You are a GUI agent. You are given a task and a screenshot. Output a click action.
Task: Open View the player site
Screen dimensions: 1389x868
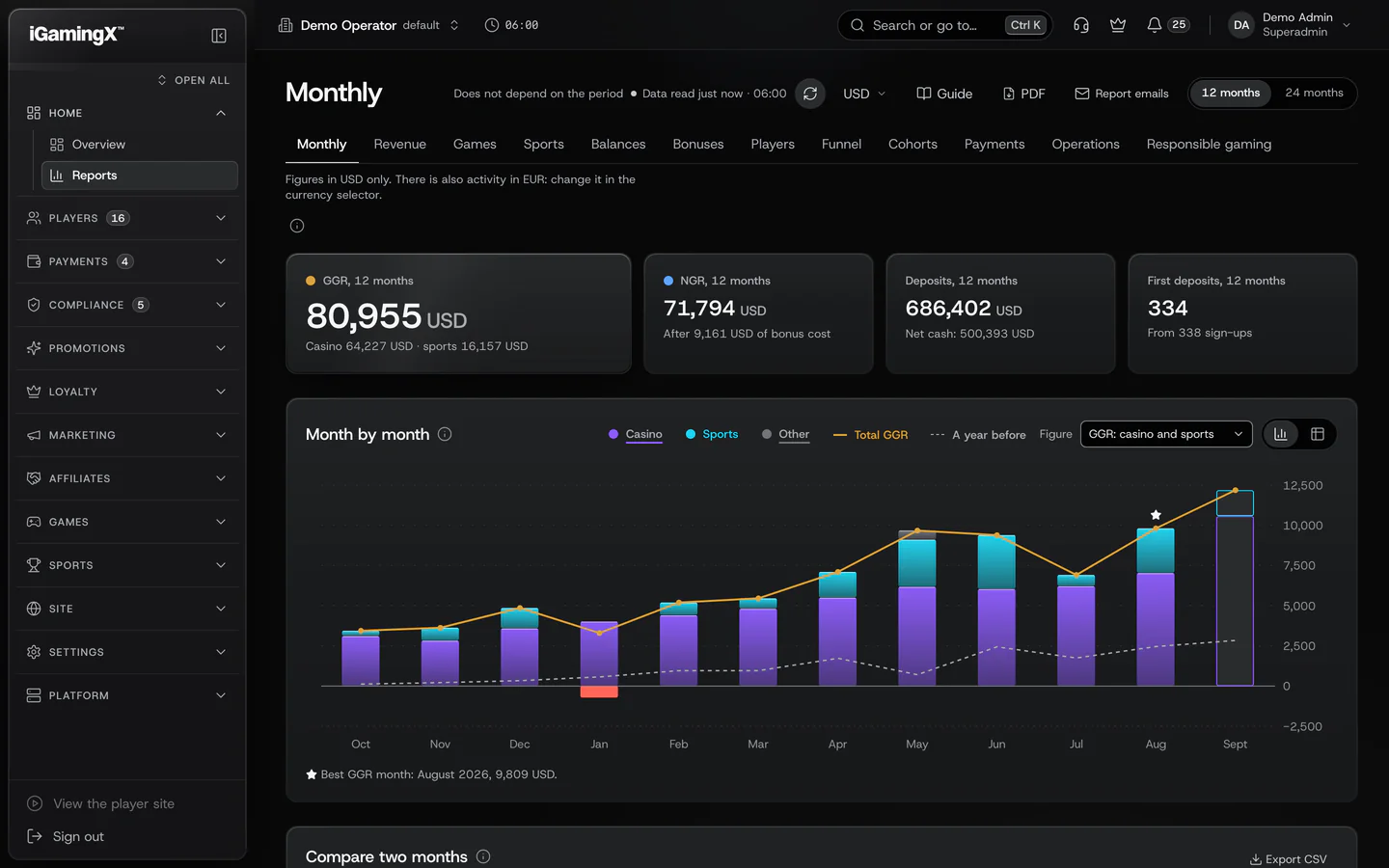(101, 803)
